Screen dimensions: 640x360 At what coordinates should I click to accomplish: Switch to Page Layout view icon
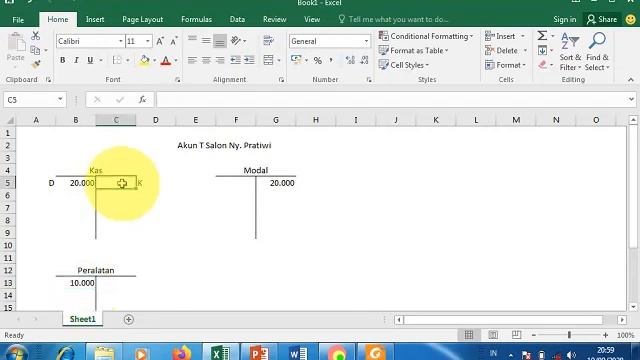click(x=493, y=335)
